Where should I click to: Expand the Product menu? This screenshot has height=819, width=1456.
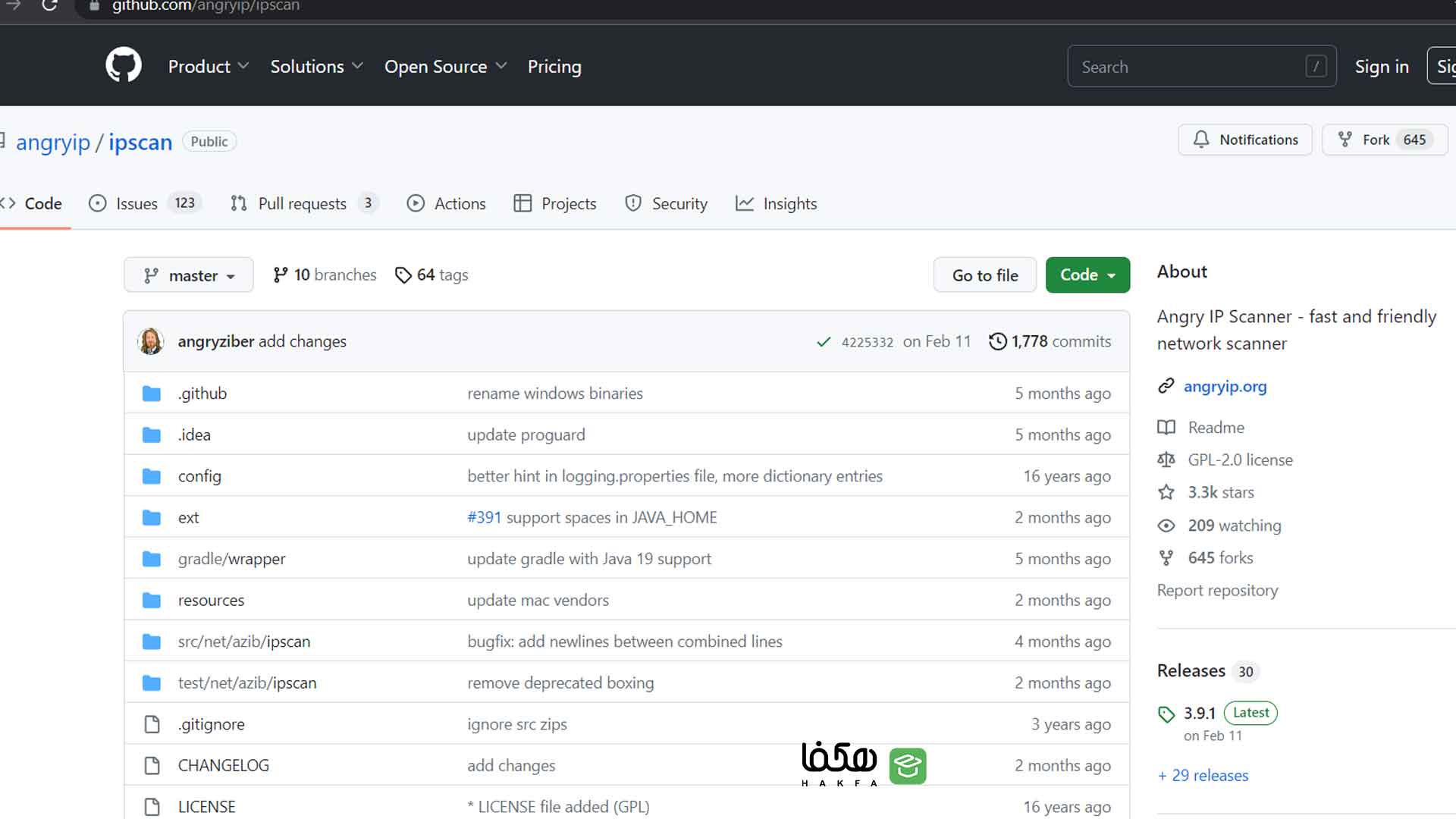point(209,67)
